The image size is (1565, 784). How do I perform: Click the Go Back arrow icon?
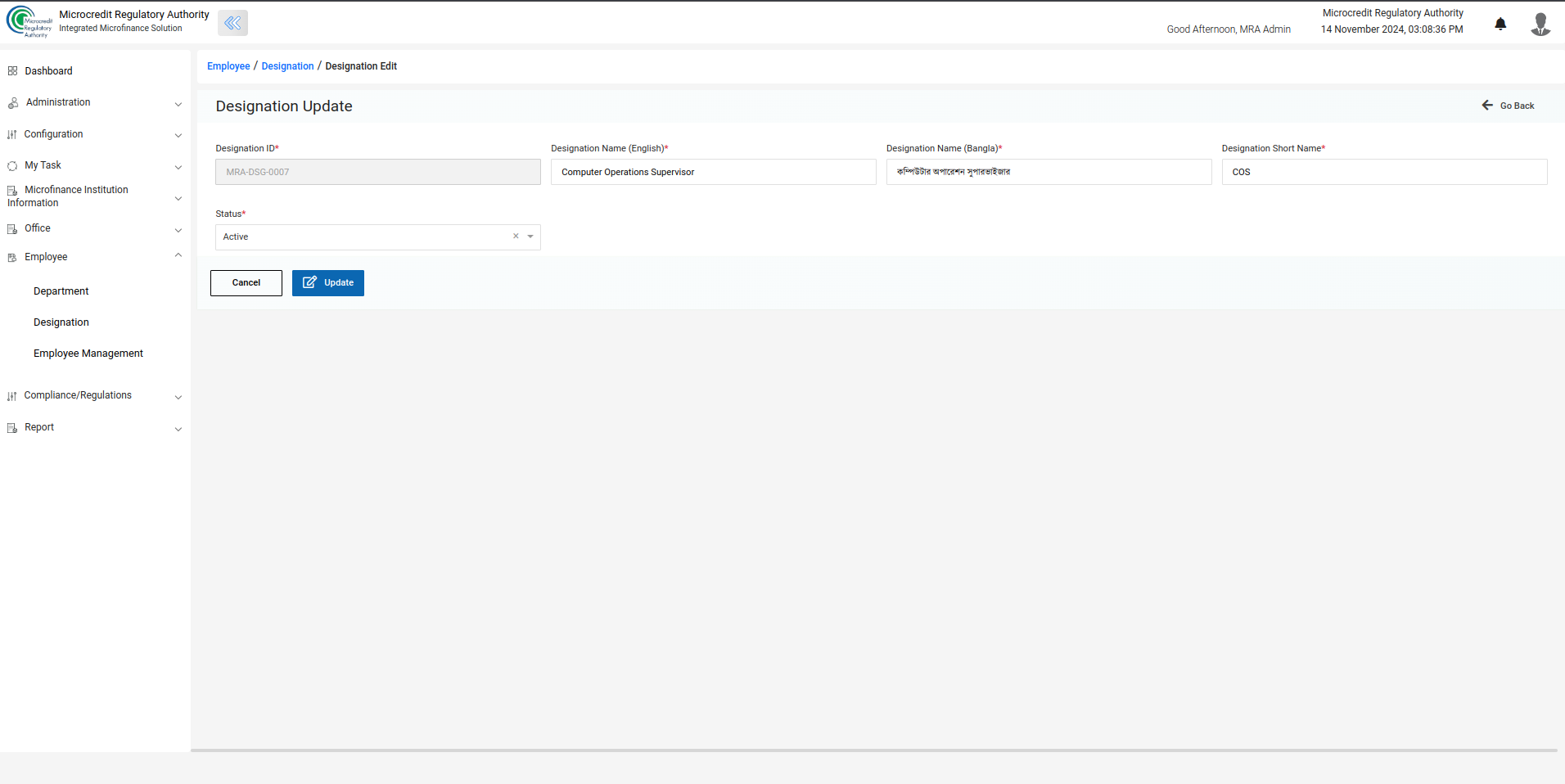coord(1487,106)
